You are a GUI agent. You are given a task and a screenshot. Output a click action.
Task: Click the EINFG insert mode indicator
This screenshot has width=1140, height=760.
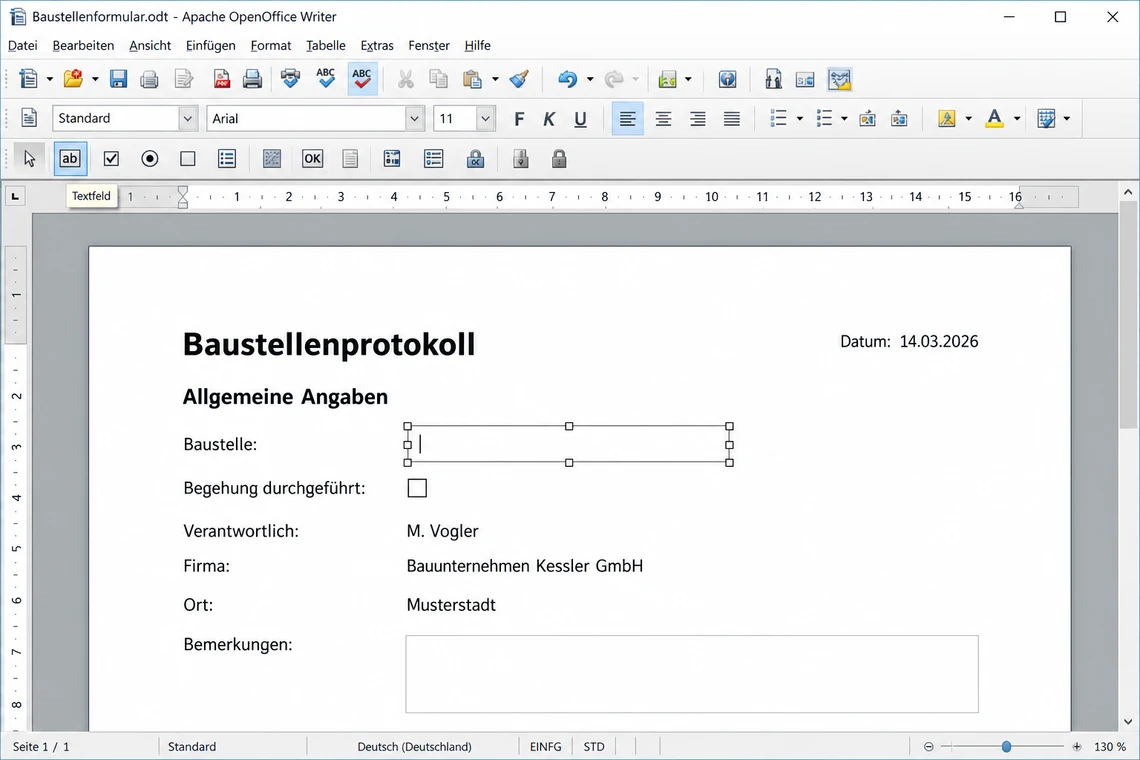tap(545, 746)
